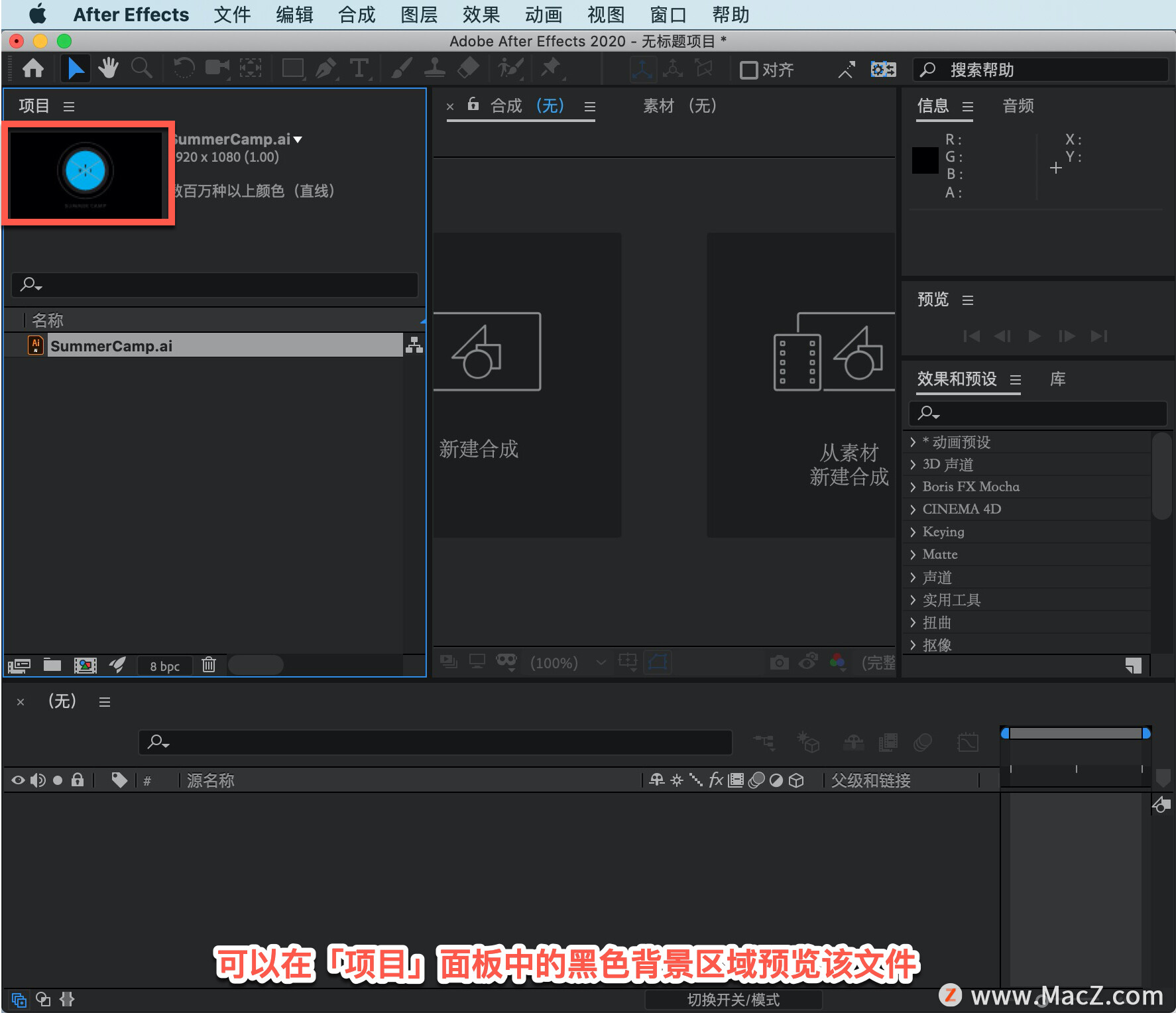Select the Type text tool
1176x1013 pixels.
(359, 68)
